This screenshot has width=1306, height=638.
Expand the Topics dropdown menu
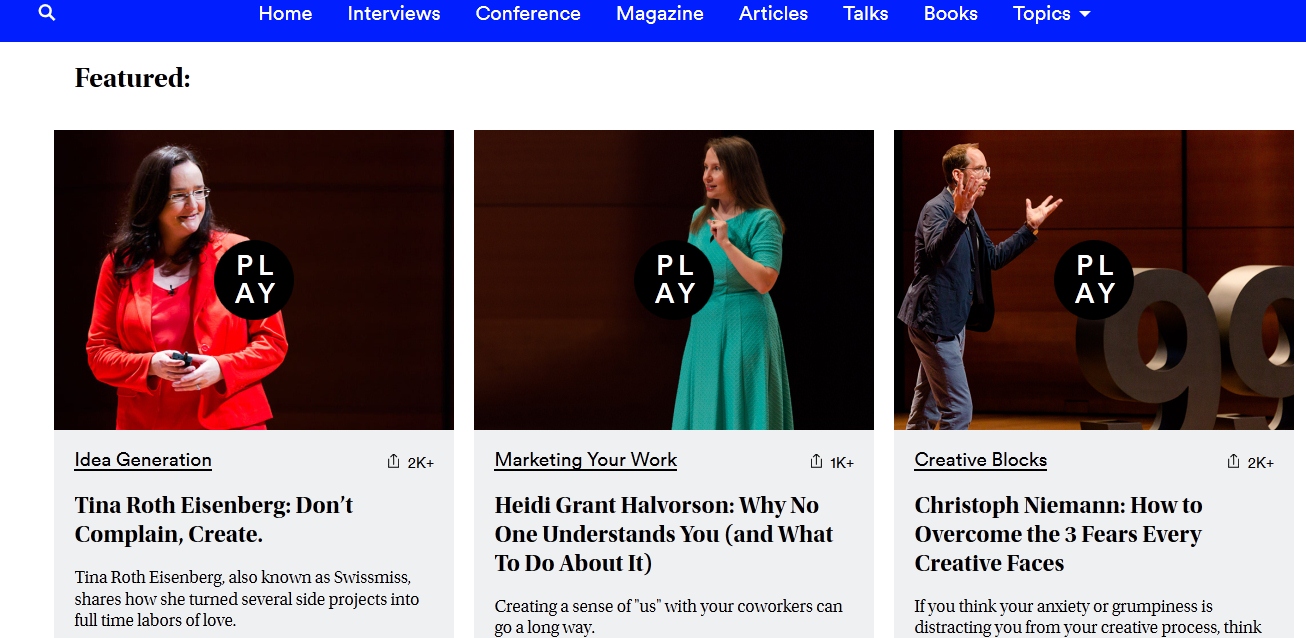1051,14
